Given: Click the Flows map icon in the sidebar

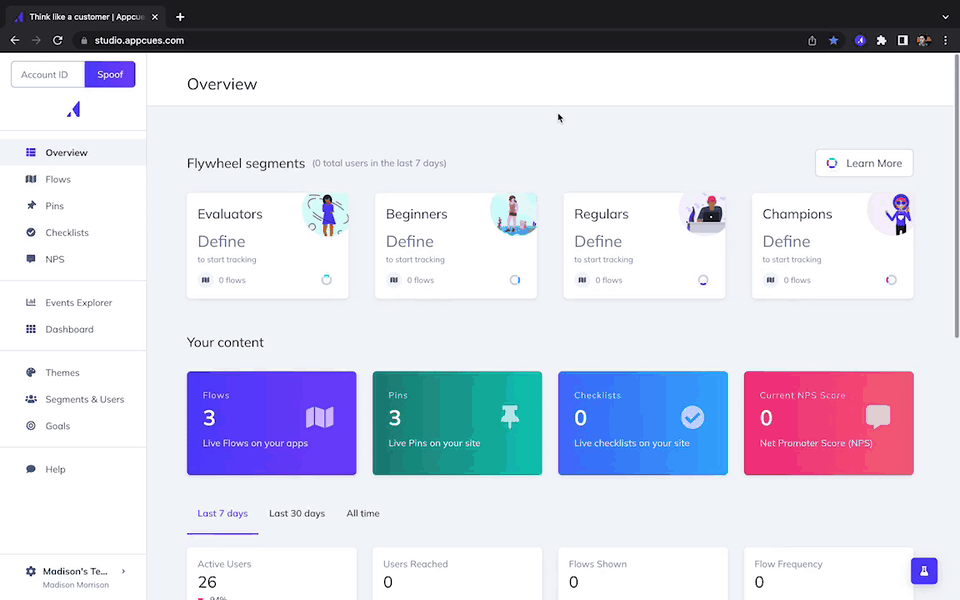Looking at the screenshot, I should pyautogui.click(x=31, y=179).
